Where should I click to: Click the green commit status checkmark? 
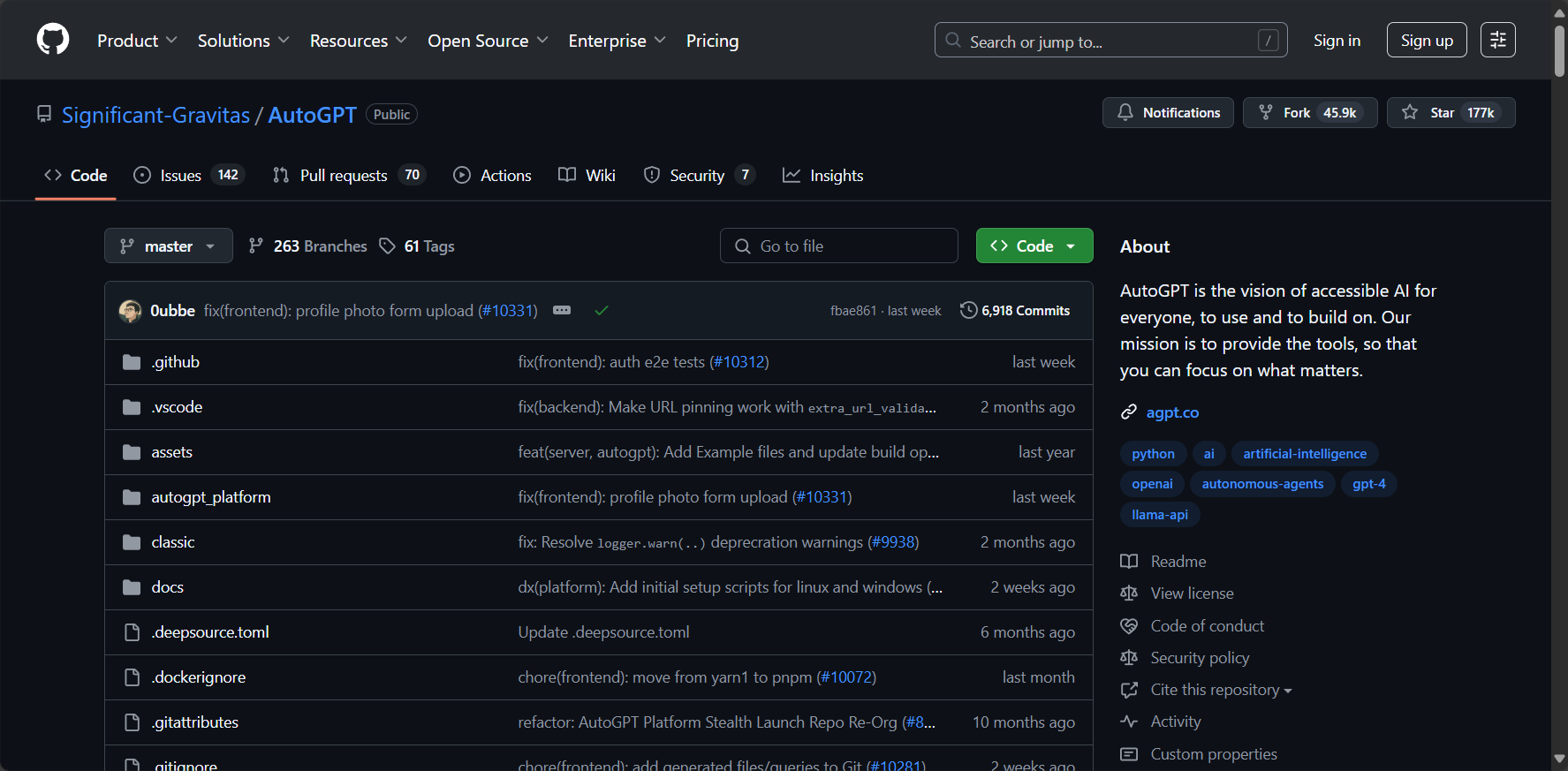(x=602, y=310)
